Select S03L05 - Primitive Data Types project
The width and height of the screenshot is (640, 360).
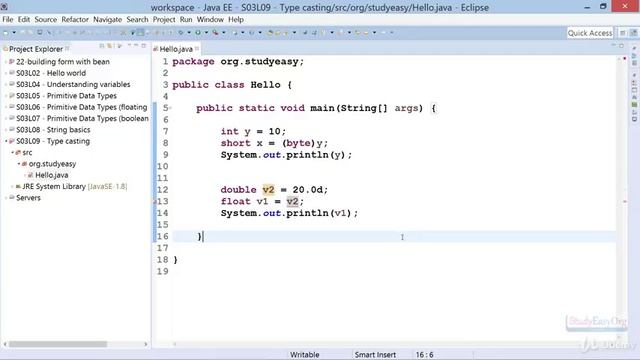[x=67, y=96]
